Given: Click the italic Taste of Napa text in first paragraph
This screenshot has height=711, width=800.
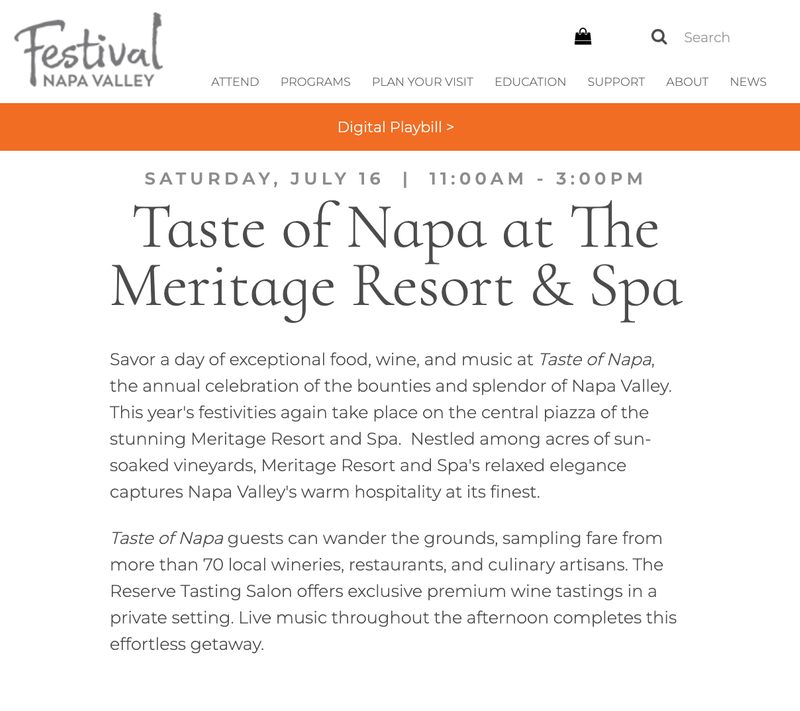Looking at the screenshot, I should coord(595,360).
